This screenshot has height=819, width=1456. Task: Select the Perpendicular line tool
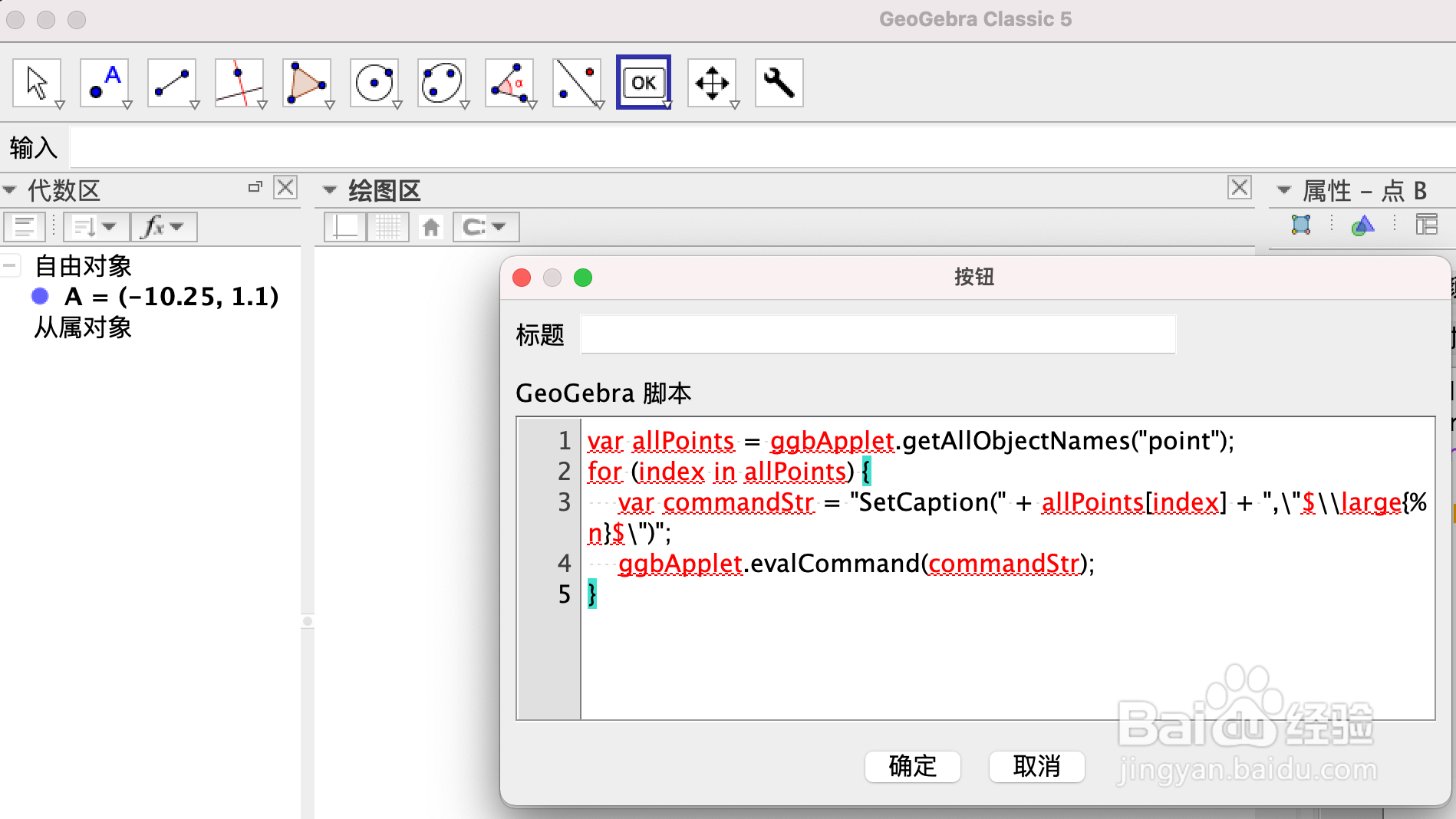239,82
